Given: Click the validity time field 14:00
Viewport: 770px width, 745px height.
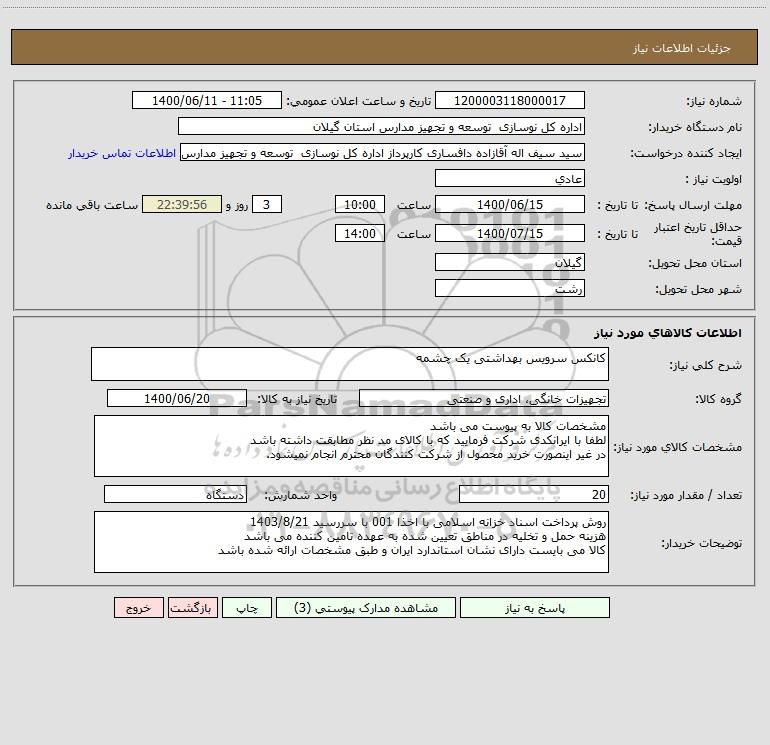Looking at the screenshot, I should [x=359, y=233].
